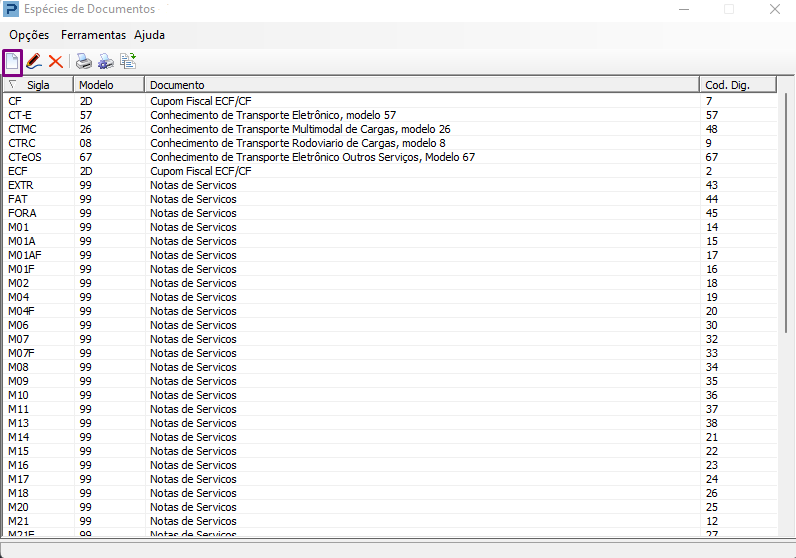Open the Ajuda menu
This screenshot has height=558, width=796.
(x=149, y=35)
